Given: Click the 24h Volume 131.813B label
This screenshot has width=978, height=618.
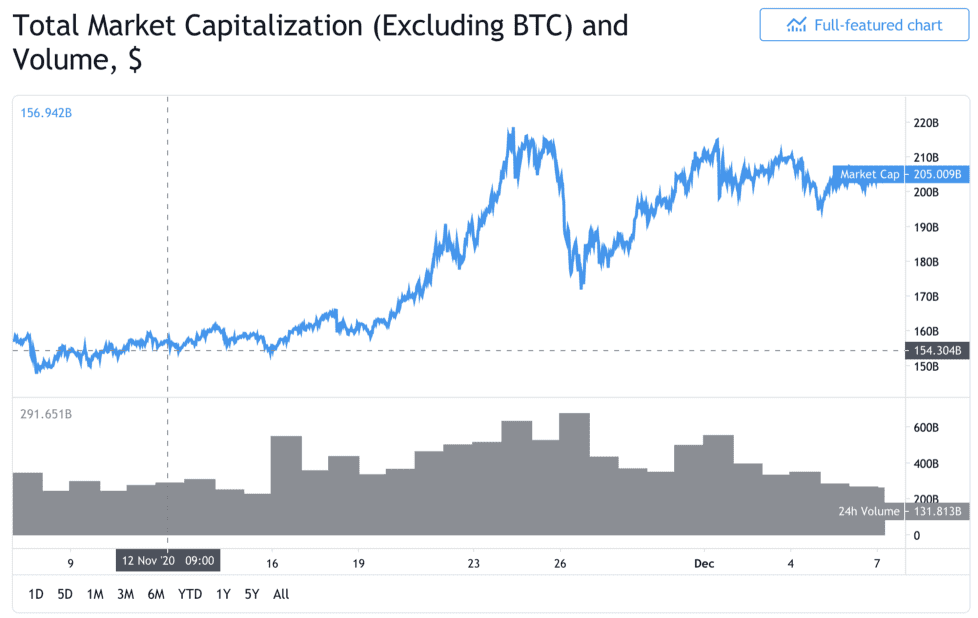Looking at the screenshot, I should coord(901,511).
